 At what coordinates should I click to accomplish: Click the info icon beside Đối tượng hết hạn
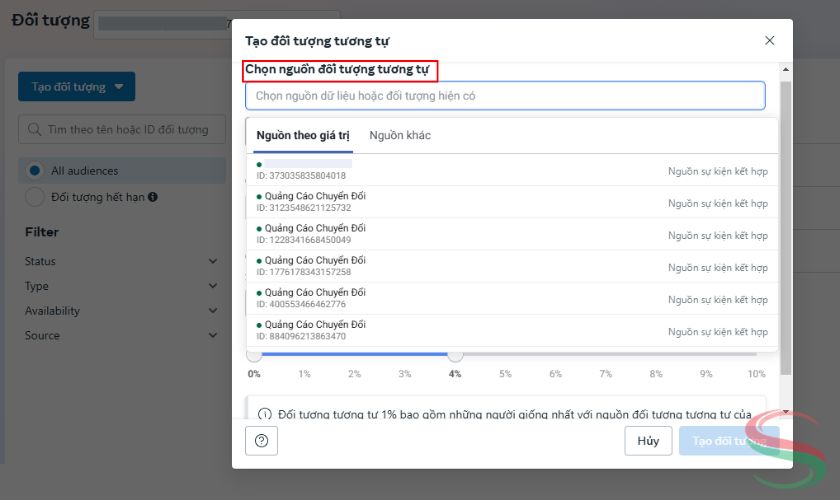[x=153, y=197]
